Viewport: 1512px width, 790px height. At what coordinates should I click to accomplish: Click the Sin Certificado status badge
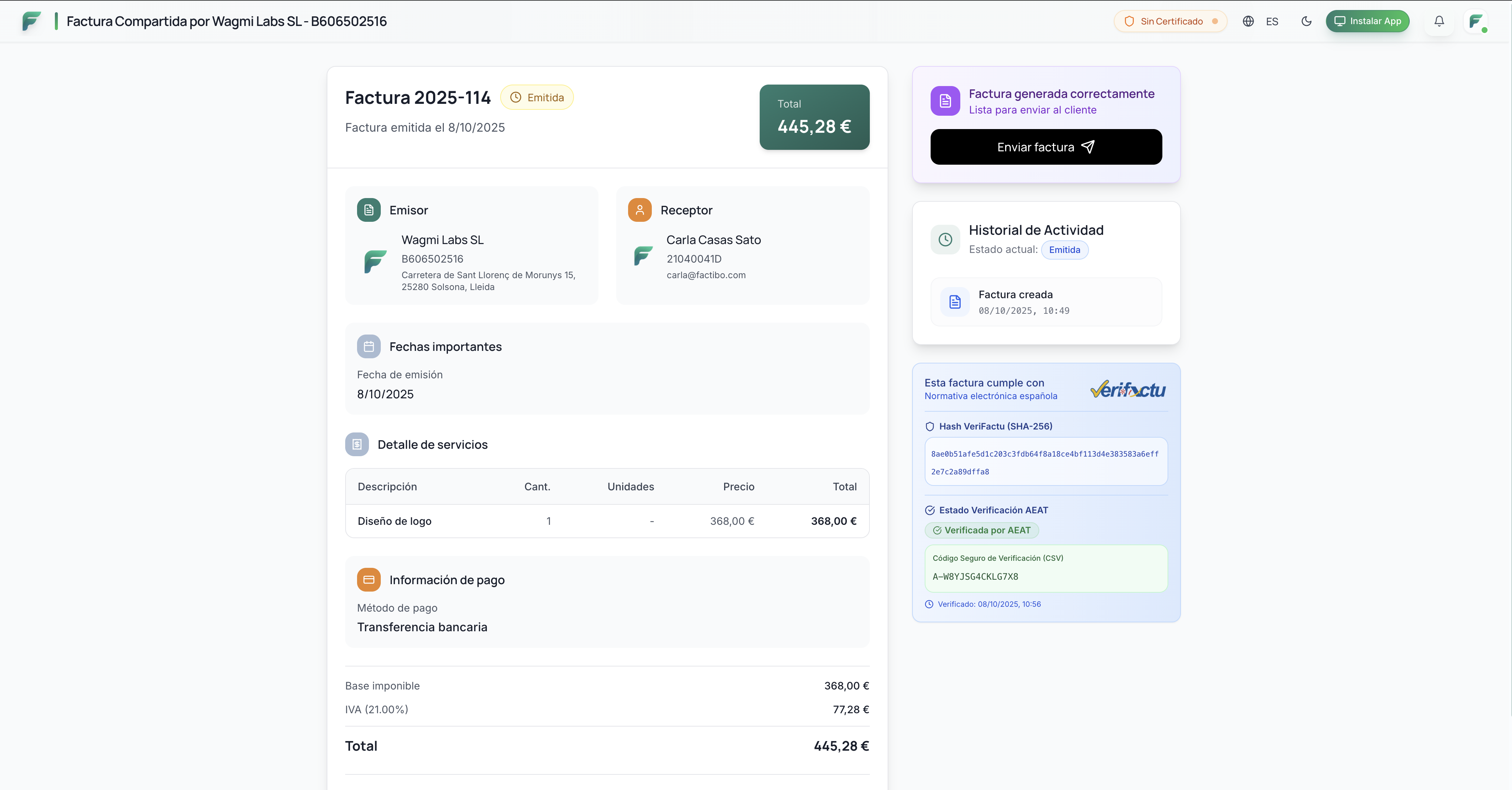(x=1171, y=21)
